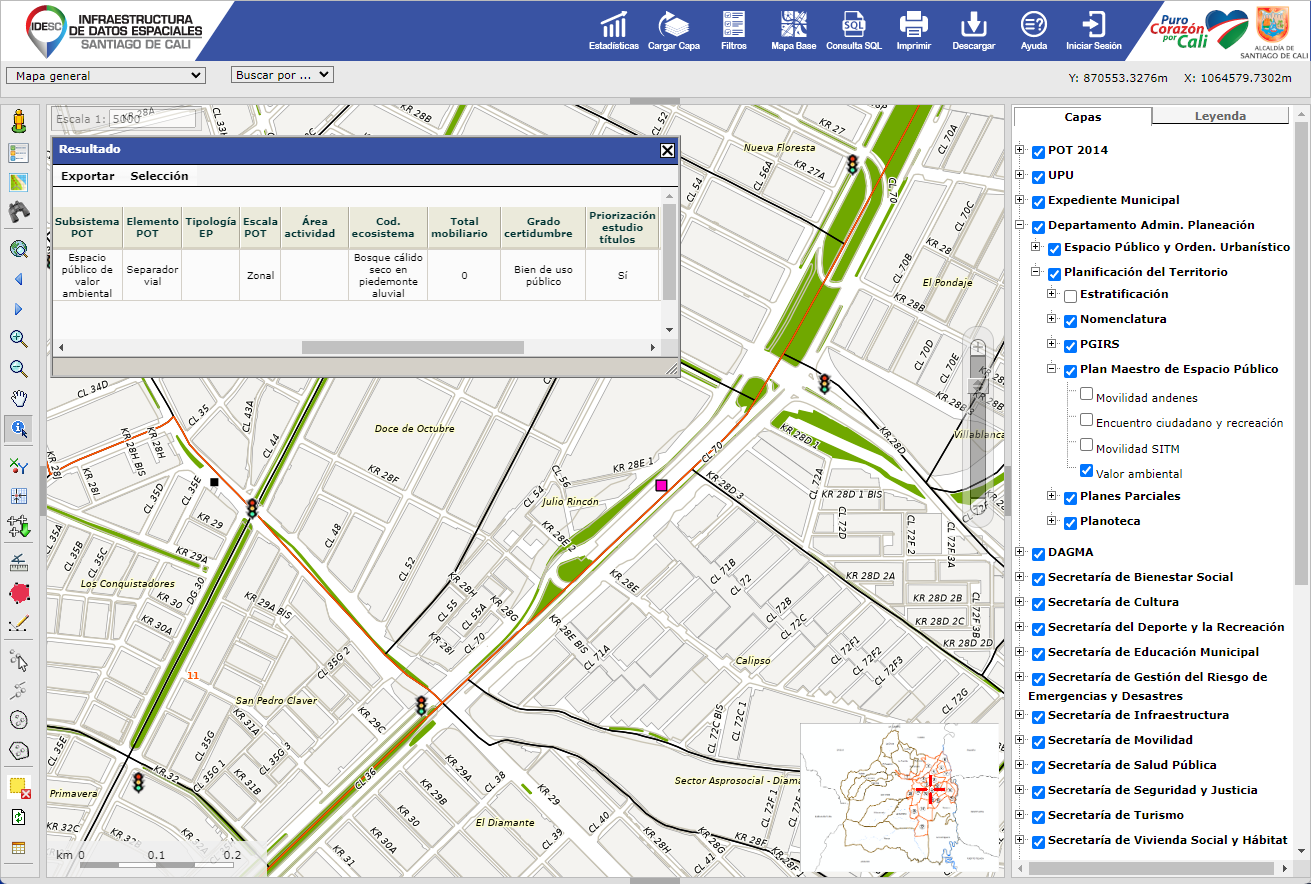
Task: Expand Secretaría de Movilidad node
Action: click(1020, 740)
